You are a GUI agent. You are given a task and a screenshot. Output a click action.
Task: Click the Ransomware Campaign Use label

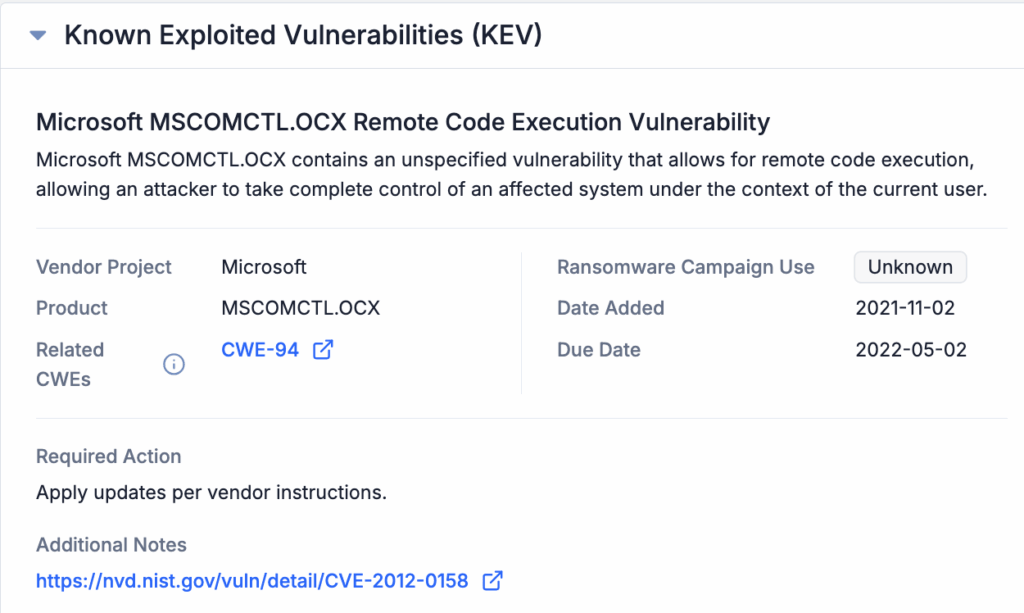click(686, 267)
